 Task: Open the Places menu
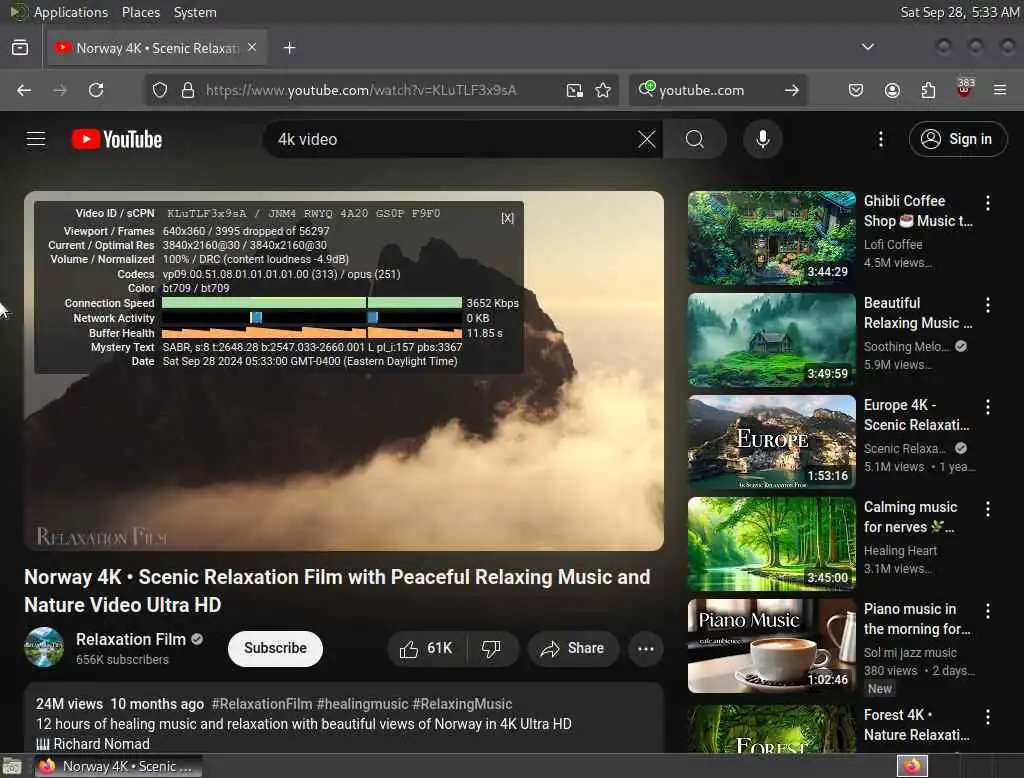point(140,12)
